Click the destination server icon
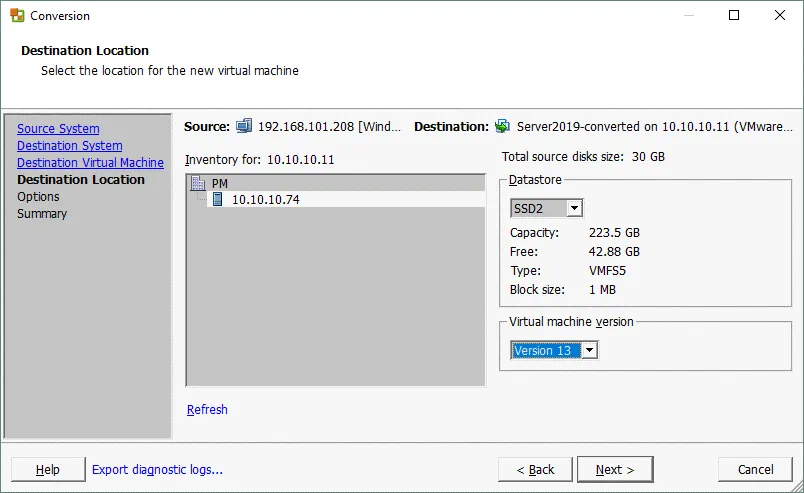This screenshot has height=493, width=804. pos(504,127)
